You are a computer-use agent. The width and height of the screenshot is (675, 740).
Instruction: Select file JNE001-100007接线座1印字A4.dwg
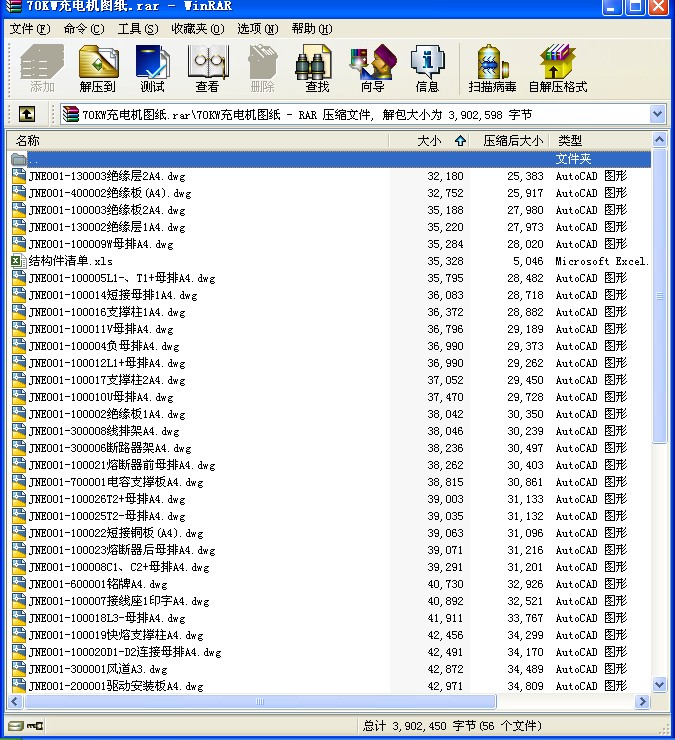click(119, 601)
